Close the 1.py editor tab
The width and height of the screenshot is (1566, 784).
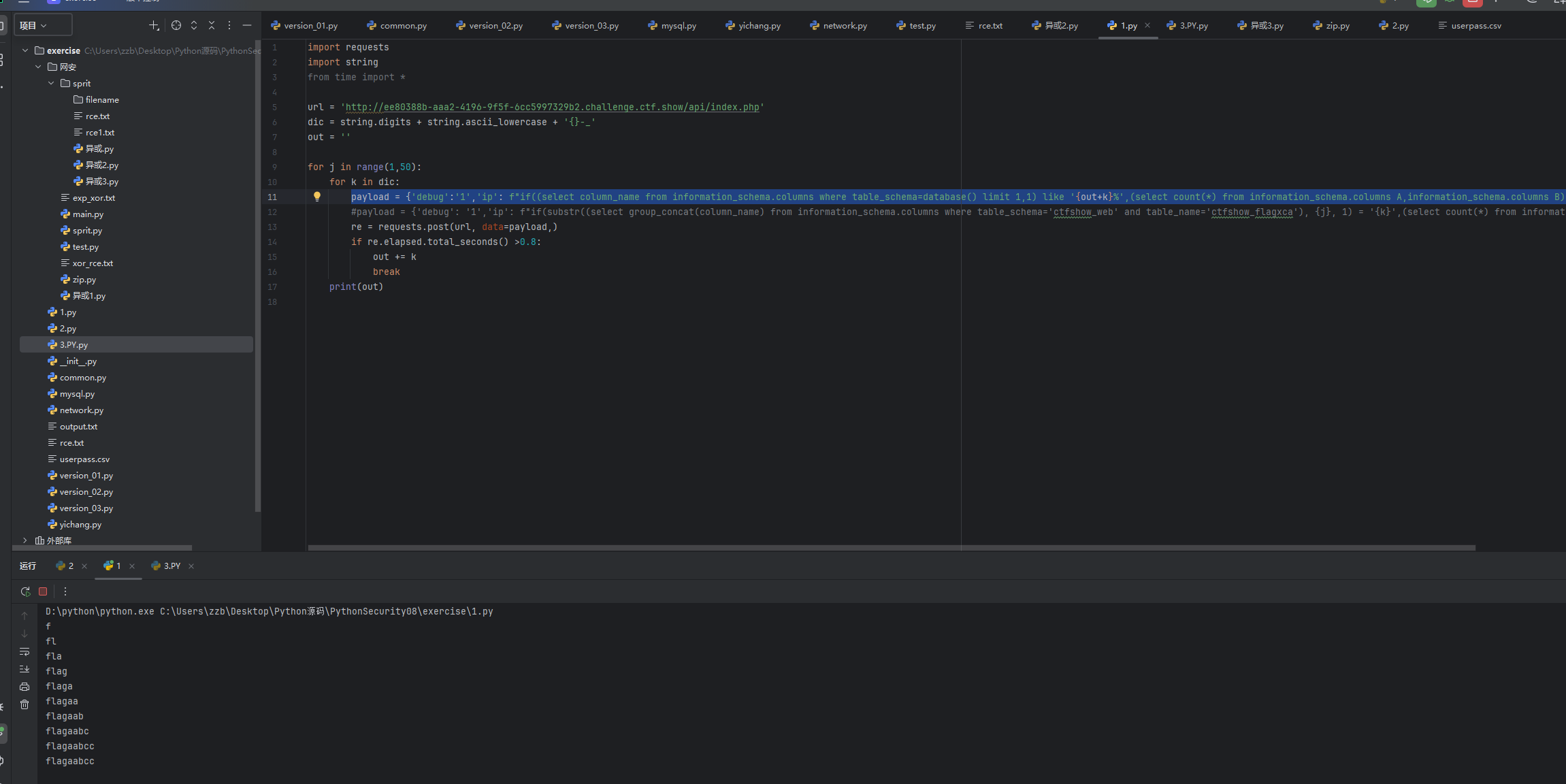point(1147,25)
